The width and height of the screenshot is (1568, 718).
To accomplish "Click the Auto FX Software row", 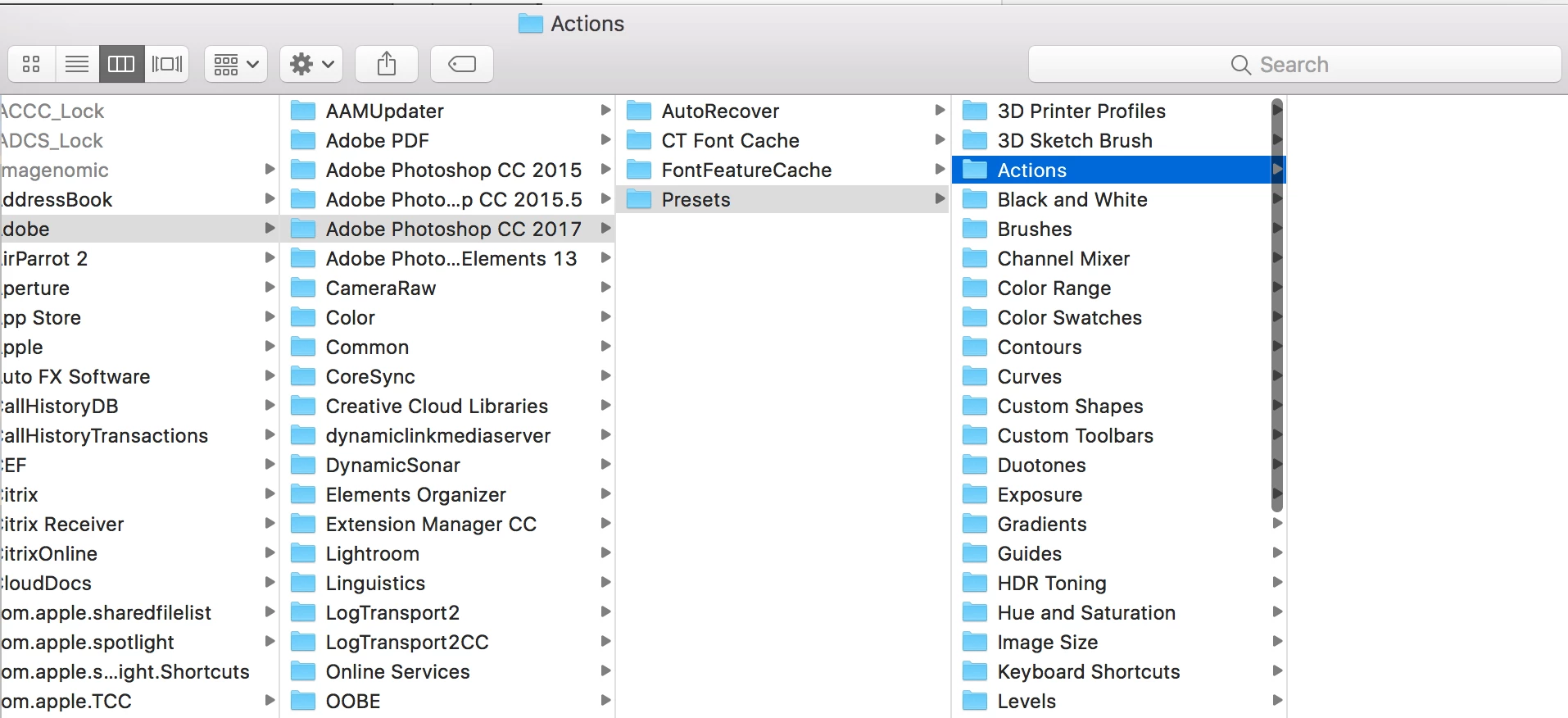I will click(x=138, y=376).
